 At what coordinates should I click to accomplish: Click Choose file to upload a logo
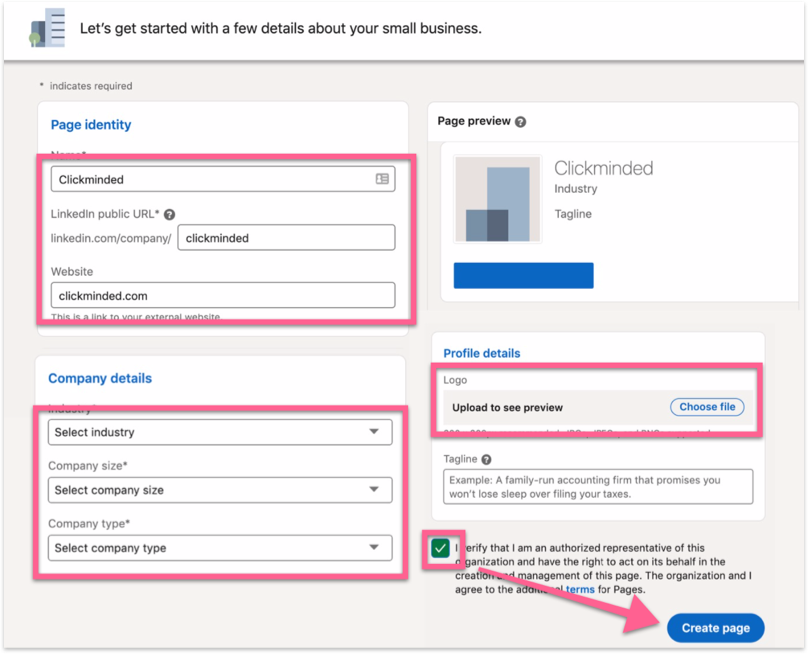(707, 407)
